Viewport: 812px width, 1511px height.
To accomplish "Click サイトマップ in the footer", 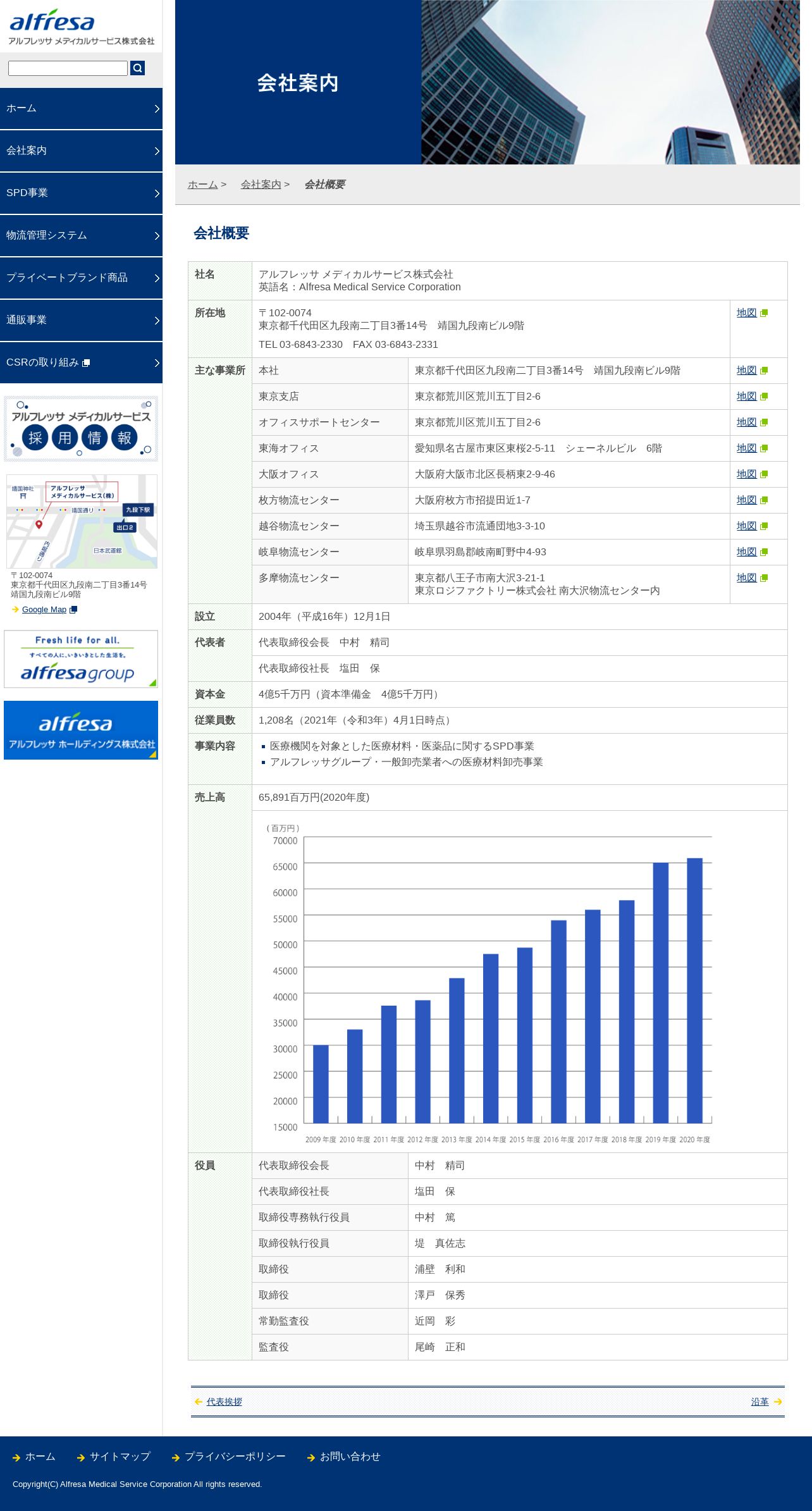I will click(x=120, y=1457).
